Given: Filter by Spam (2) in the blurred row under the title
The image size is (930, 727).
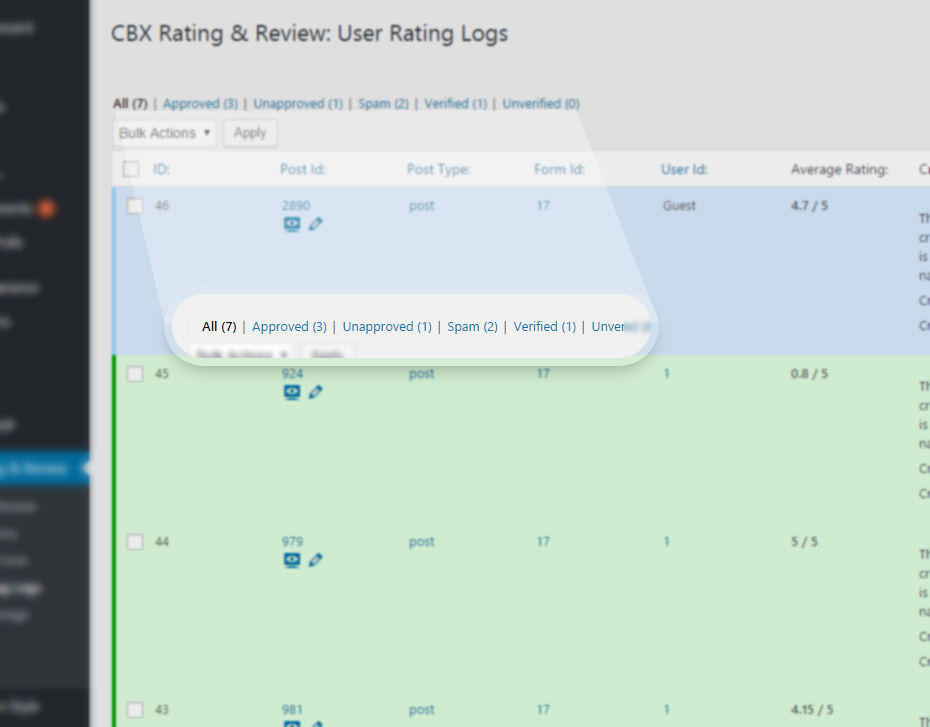Looking at the screenshot, I should (383, 104).
